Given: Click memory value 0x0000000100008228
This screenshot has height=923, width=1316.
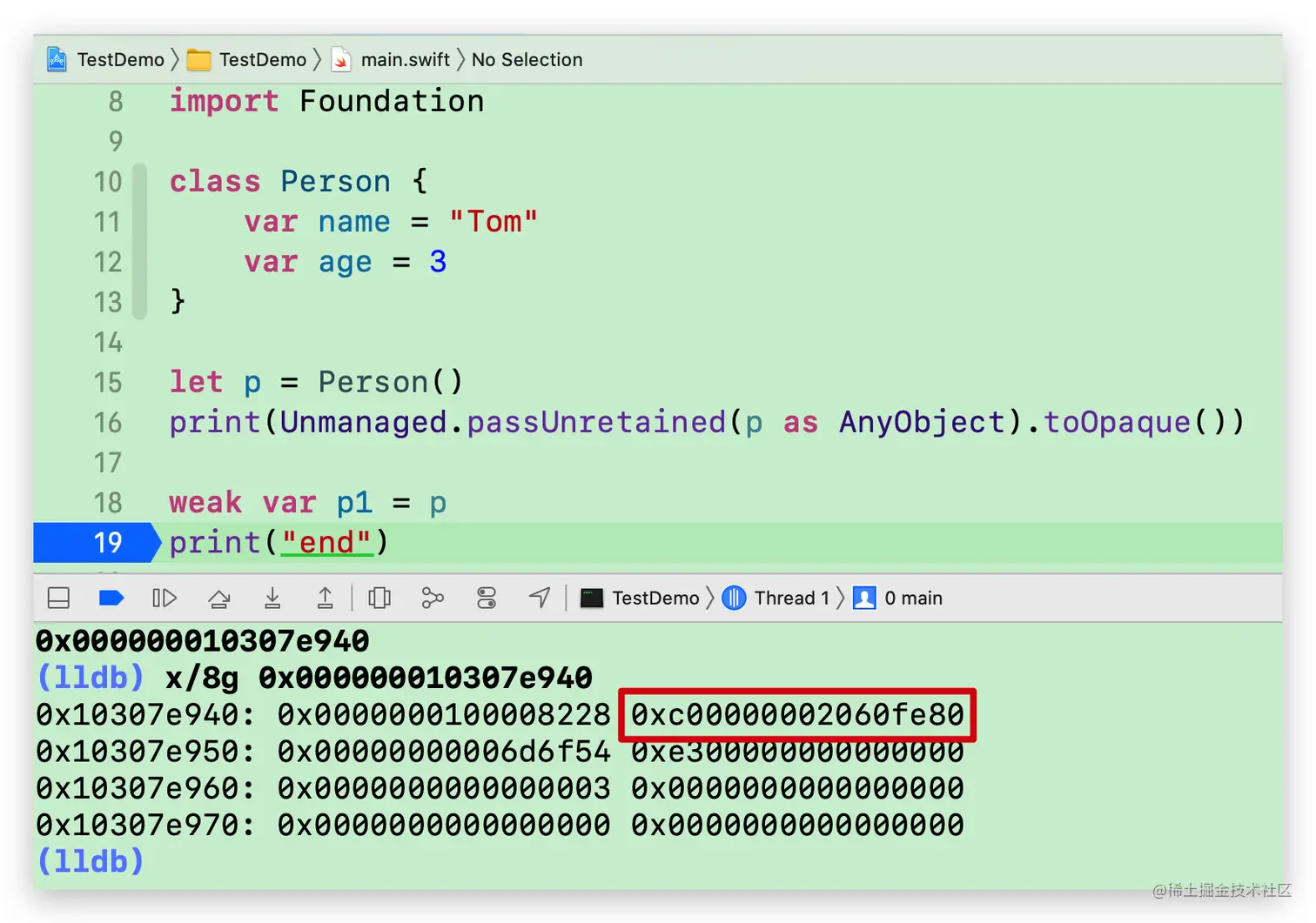Looking at the screenshot, I should click(444, 715).
